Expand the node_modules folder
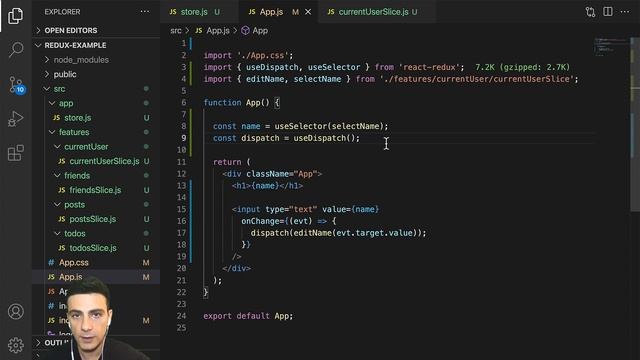640x360 pixels. tap(96, 60)
